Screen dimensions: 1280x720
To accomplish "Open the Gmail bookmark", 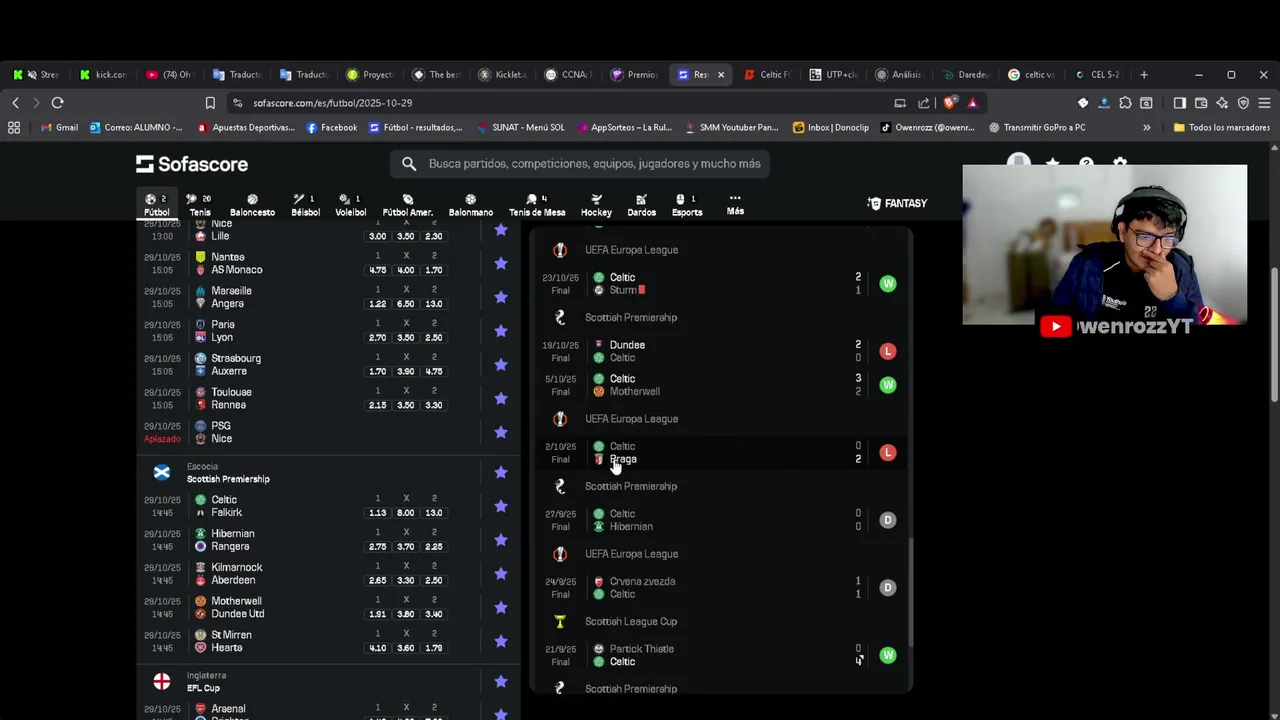I will tap(59, 128).
